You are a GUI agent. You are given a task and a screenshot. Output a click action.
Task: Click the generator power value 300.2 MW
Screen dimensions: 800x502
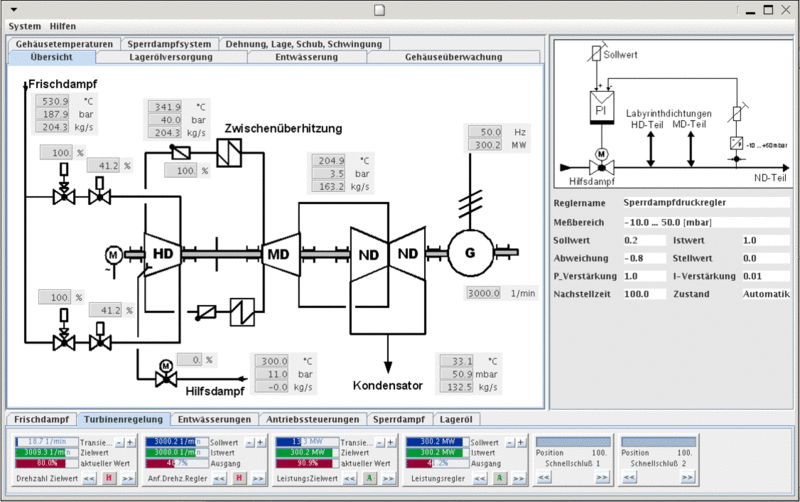pos(485,145)
